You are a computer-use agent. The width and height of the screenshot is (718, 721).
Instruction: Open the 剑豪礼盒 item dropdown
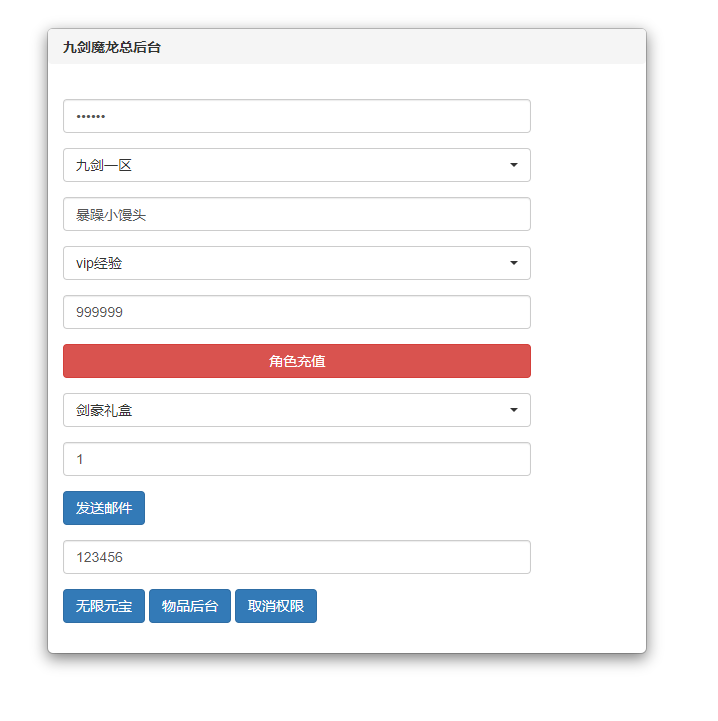[296, 410]
